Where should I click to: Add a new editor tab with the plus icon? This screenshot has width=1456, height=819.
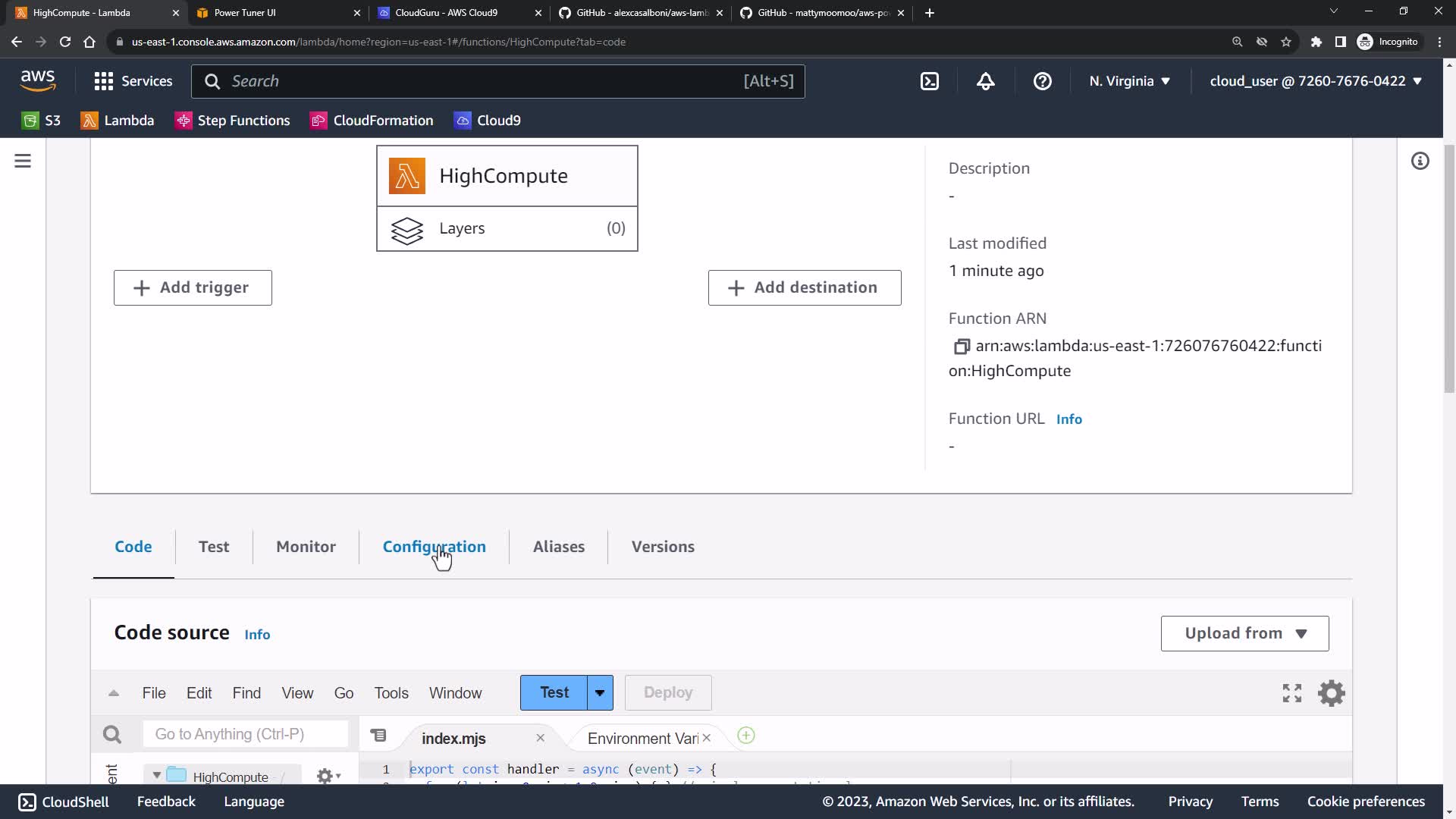[745, 736]
